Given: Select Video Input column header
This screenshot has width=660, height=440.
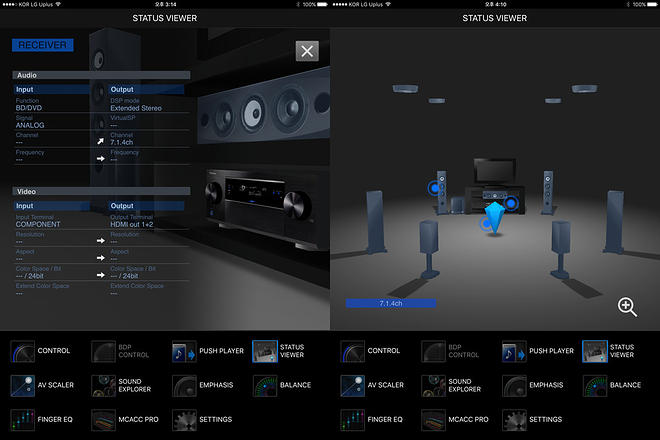Looking at the screenshot, I should coord(52,206).
